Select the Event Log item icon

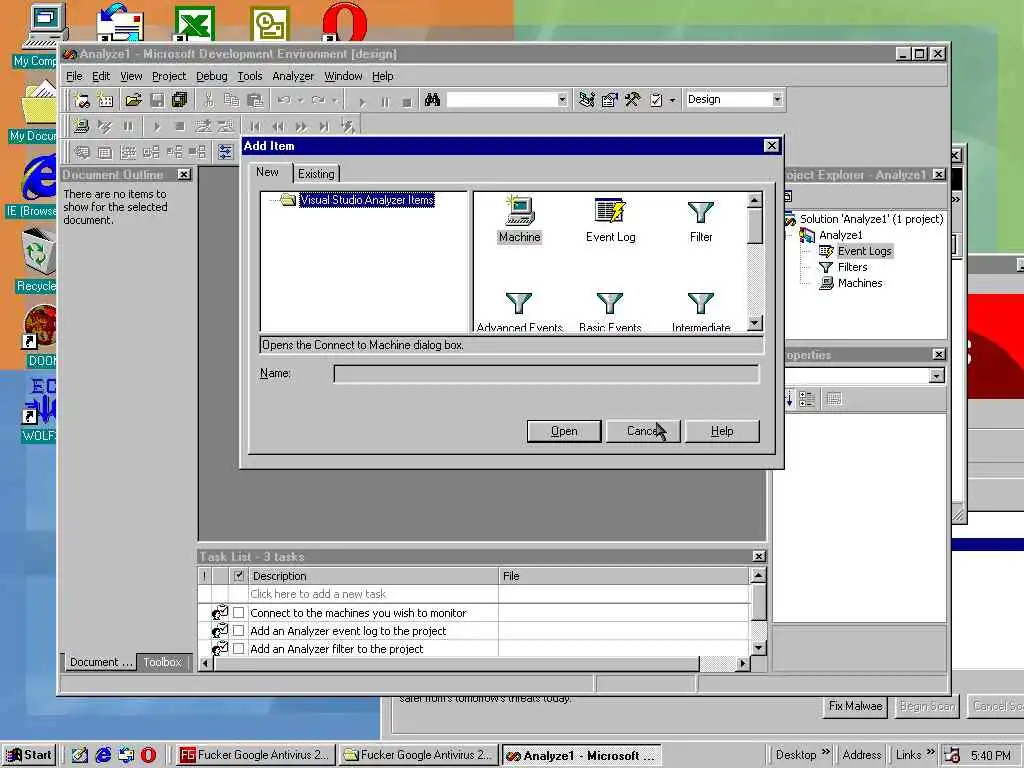click(x=610, y=210)
